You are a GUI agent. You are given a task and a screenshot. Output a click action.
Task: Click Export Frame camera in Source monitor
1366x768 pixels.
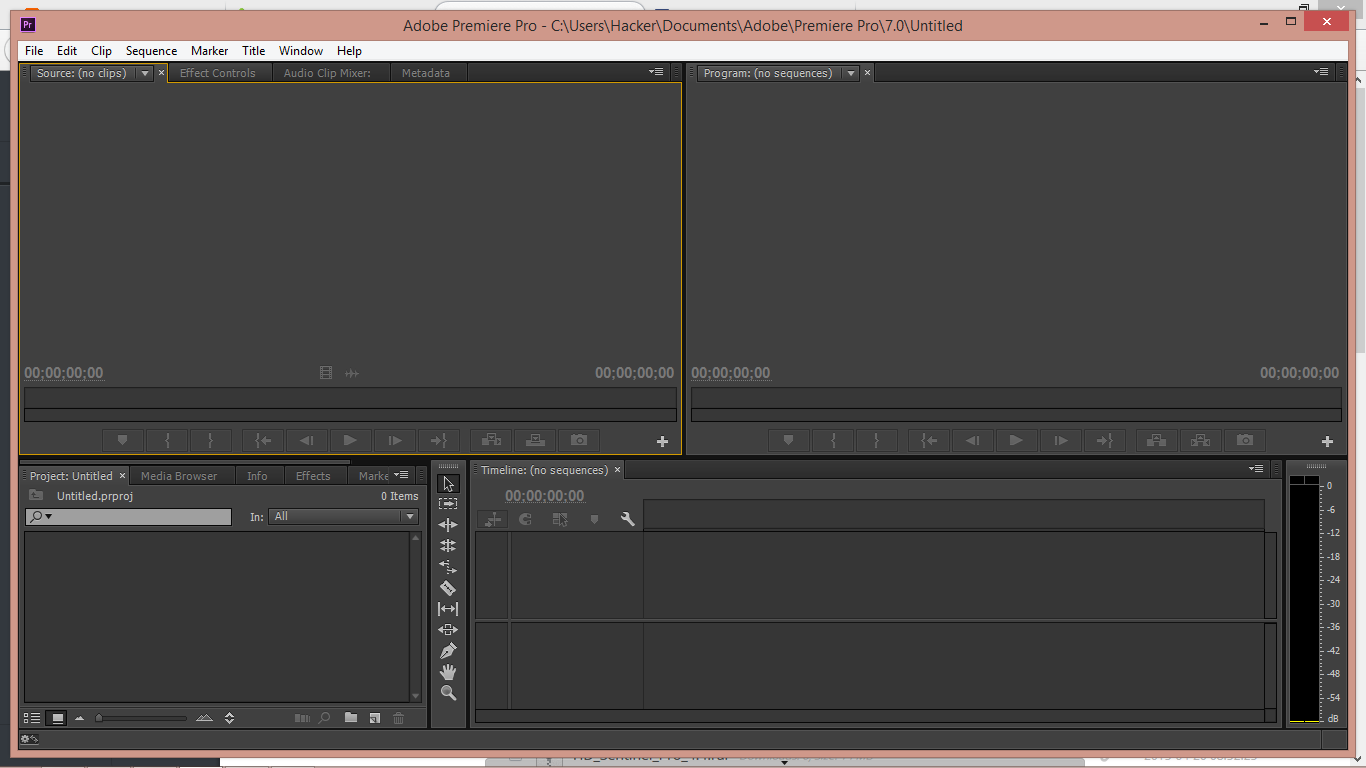coord(579,440)
